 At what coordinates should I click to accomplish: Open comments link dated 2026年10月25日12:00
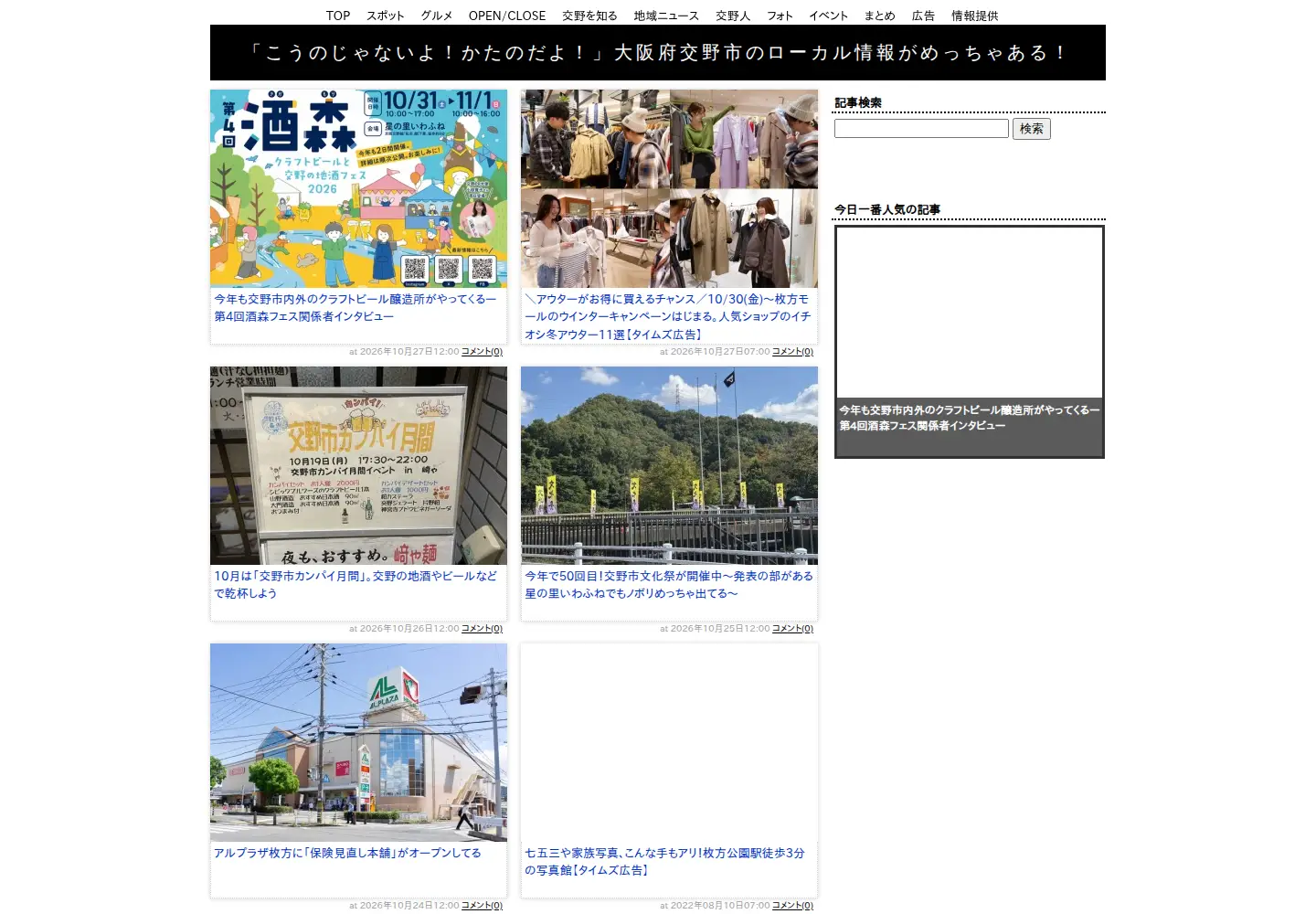[792, 629]
